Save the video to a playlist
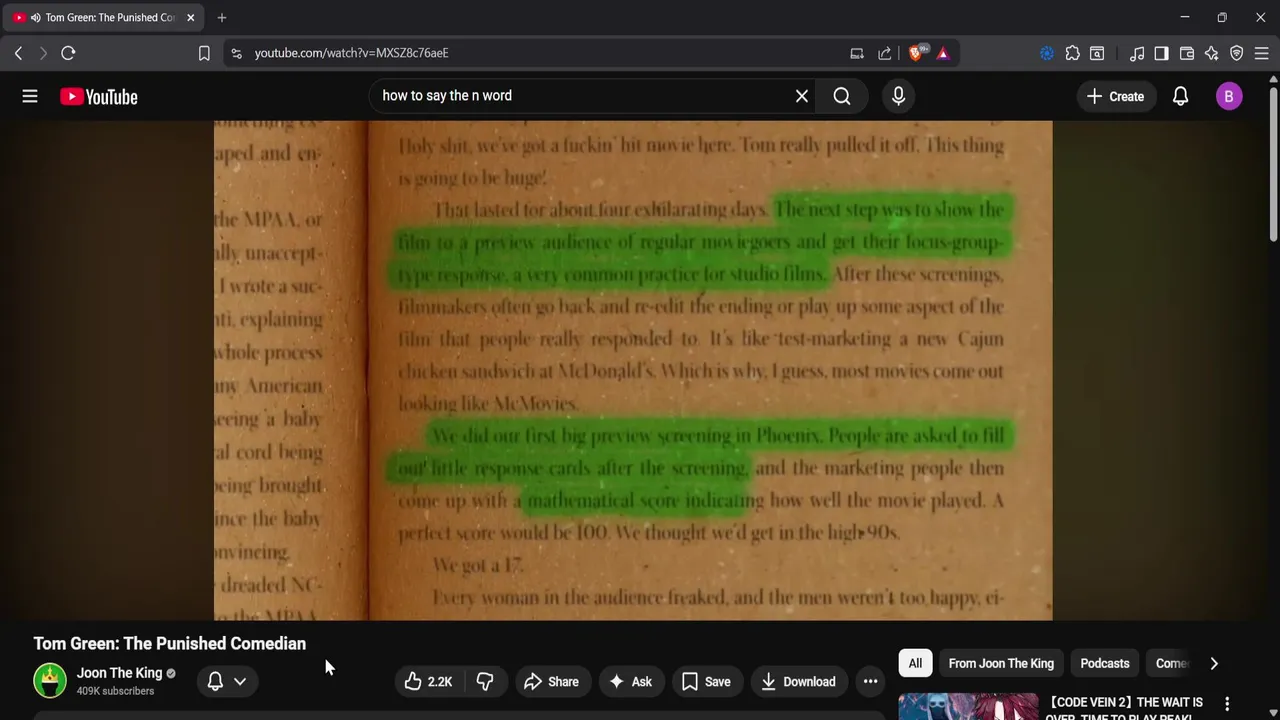 pyautogui.click(x=706, y=682)
